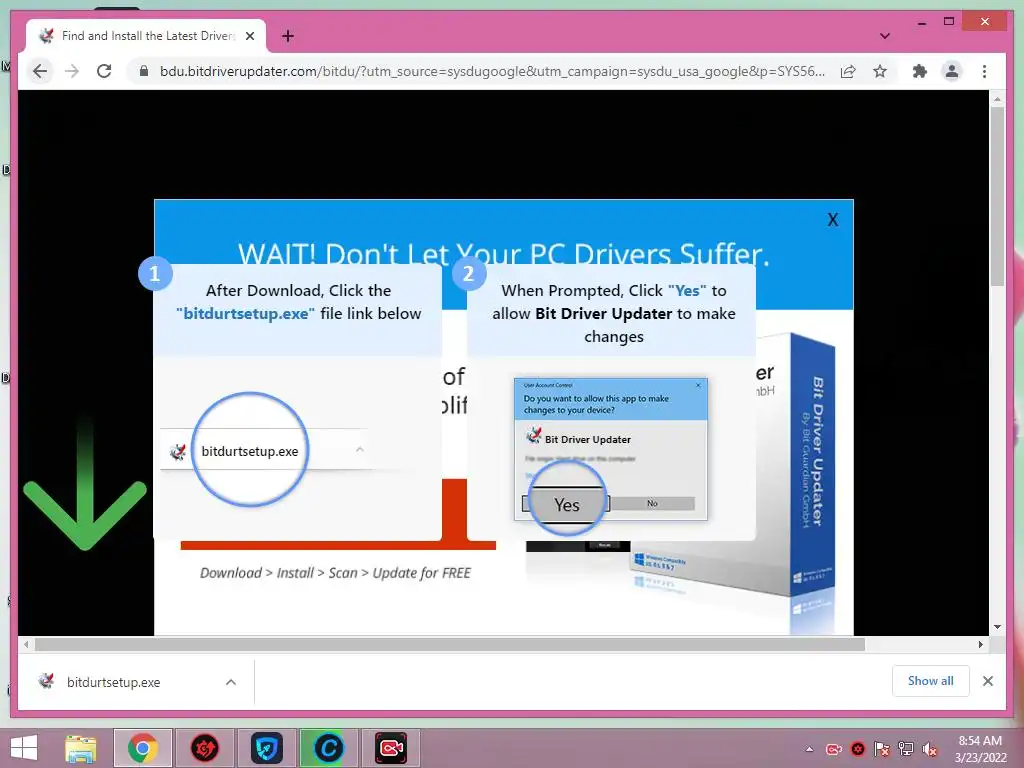This screenshot has height=768, width=1024.
Task: Select the Find and Install the Latest Drivers tab
Action: 146,36
